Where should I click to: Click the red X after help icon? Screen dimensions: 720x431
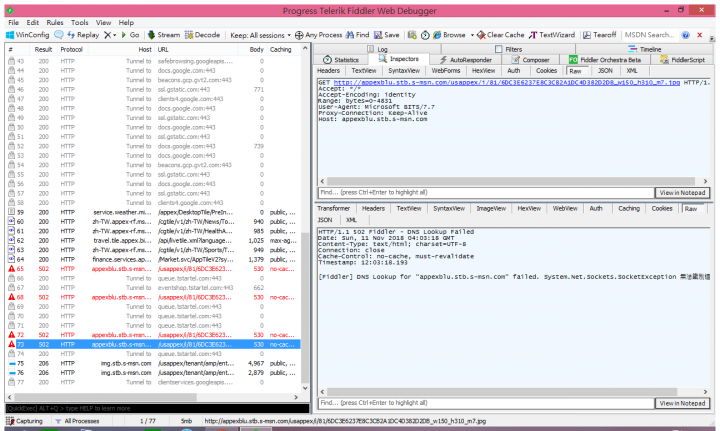[700, 35]
